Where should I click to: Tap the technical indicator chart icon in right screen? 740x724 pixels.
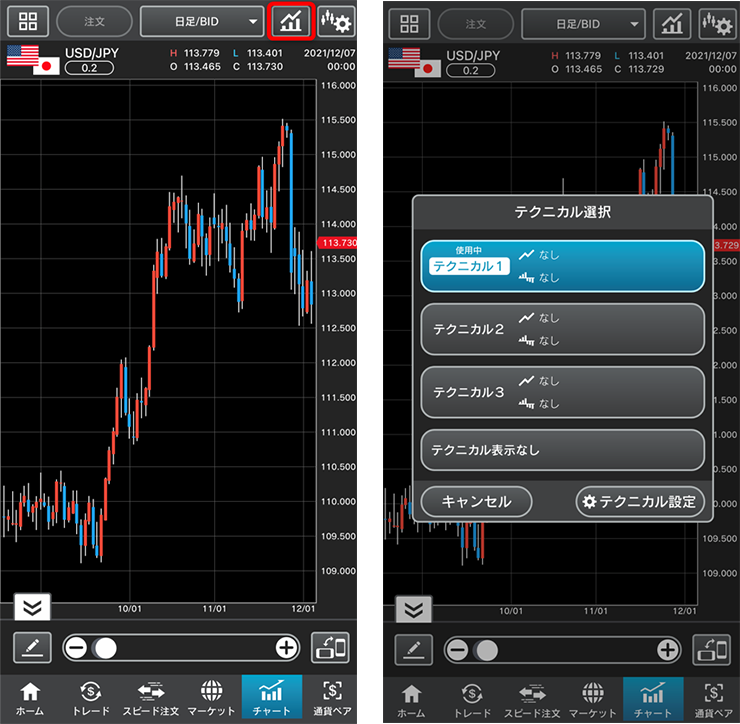pos(673,24)
